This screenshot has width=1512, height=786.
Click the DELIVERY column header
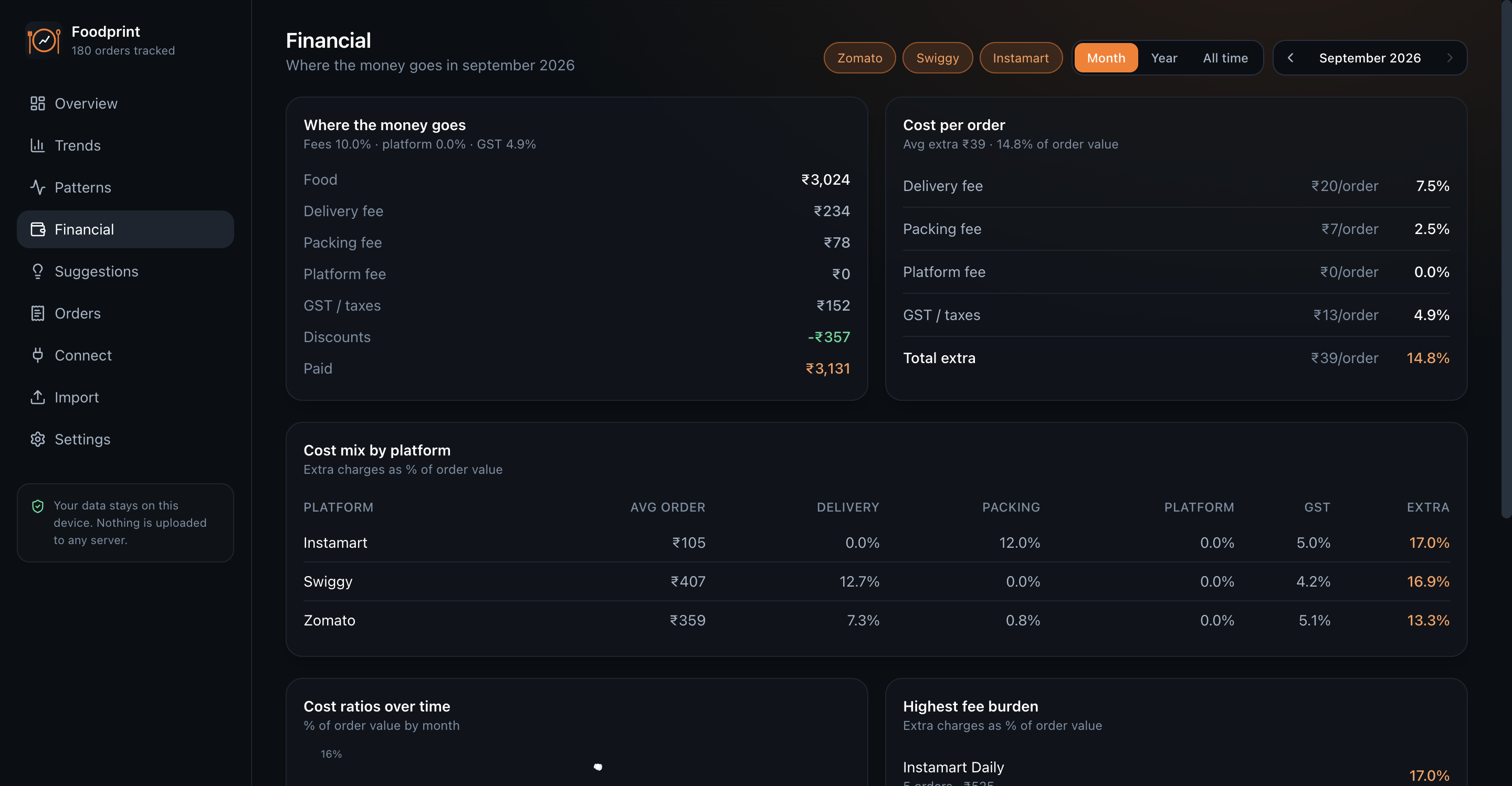(847, 507)
